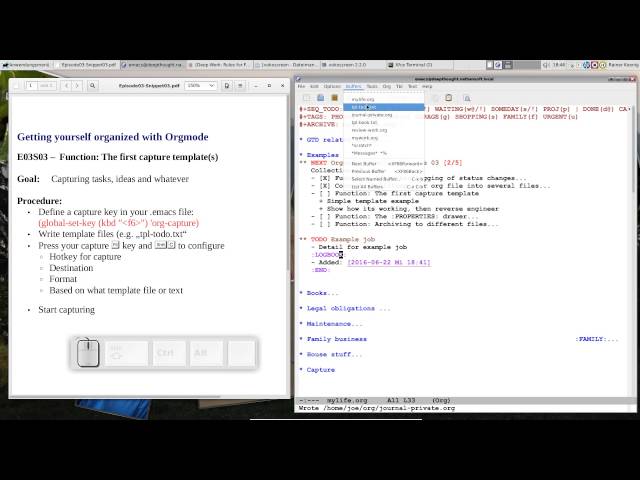Image resolution: width=640 pixels, height=480 pixels.
Task: Click the new file icon in Emacs toolbar
Action: coord(307,98)
